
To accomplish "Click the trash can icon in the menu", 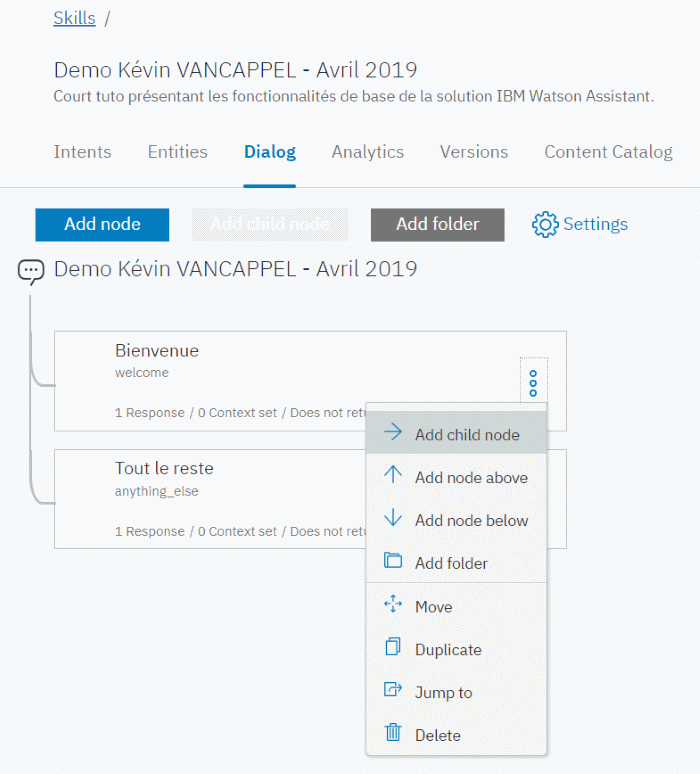I will [393, 732].
